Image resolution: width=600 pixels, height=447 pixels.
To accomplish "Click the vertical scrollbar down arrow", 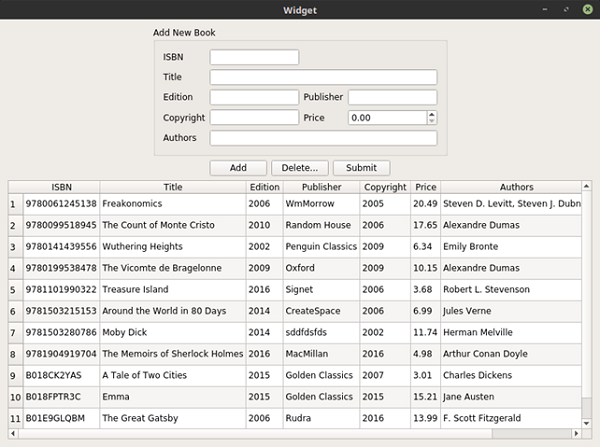I will [586, 423].
